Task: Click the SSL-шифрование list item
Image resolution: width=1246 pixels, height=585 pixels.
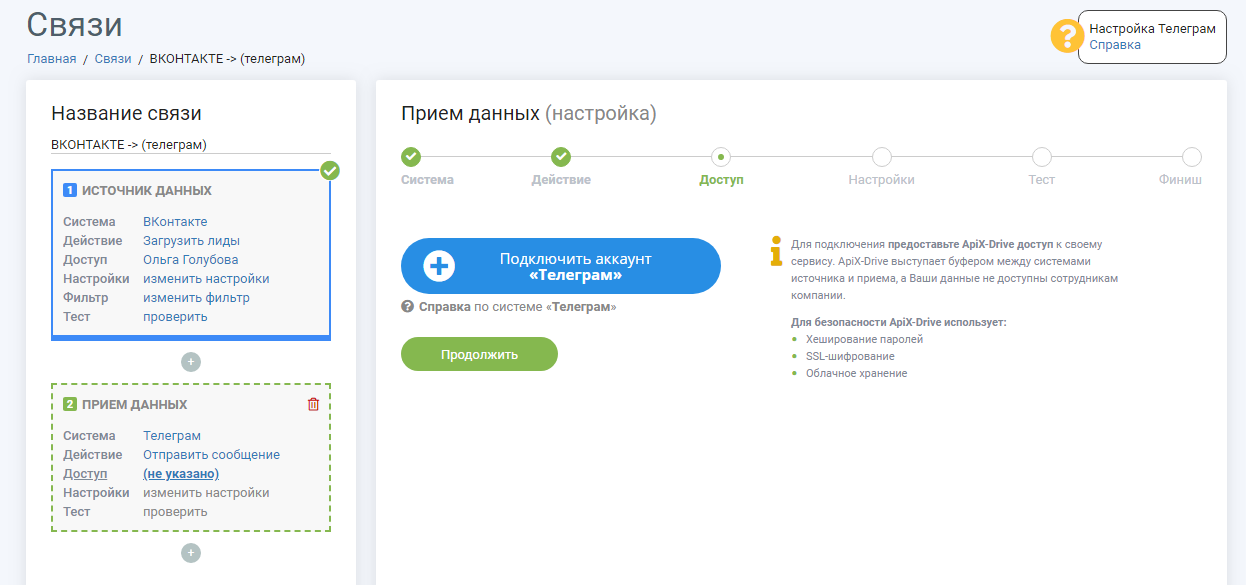Action: 850,357
